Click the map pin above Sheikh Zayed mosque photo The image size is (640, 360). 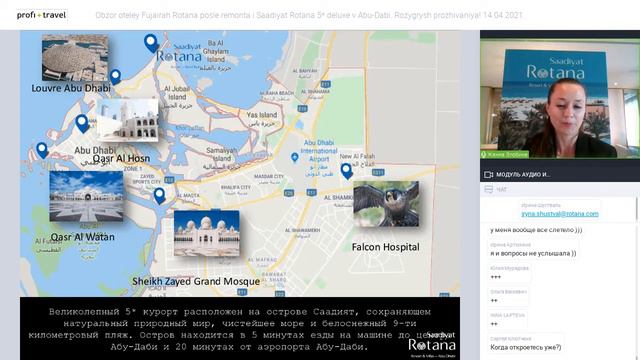click(160, 196)
